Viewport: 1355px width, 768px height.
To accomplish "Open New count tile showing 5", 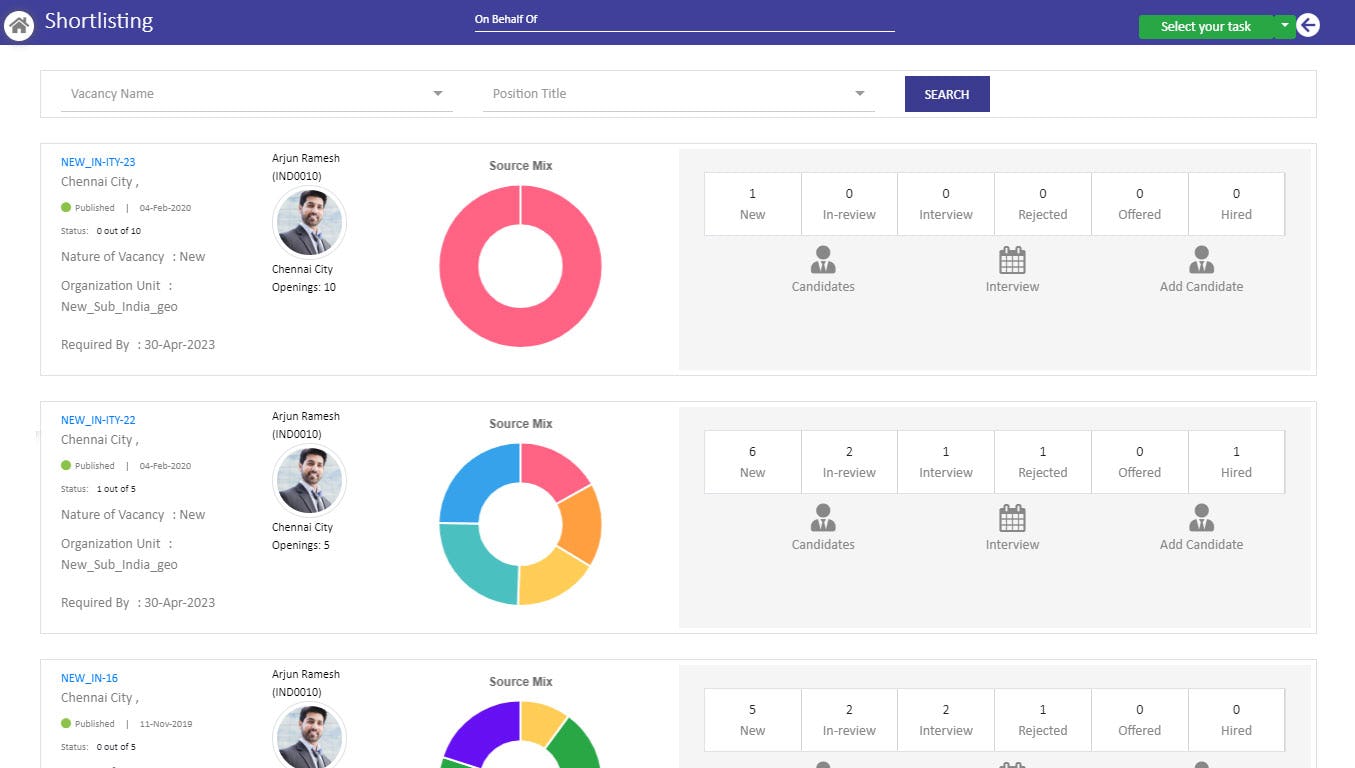I will point(753,720).
